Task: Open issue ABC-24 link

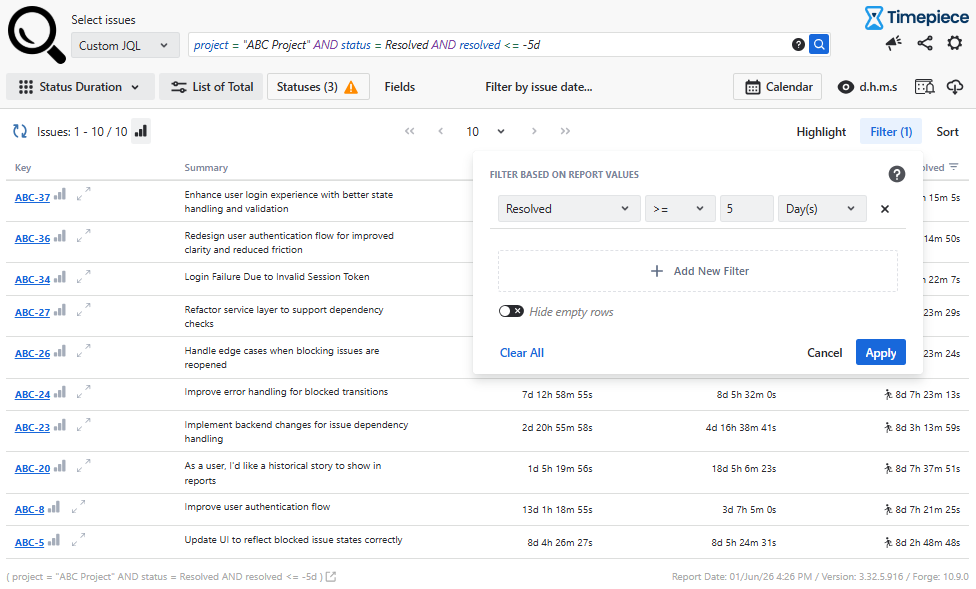Action: 32,395
